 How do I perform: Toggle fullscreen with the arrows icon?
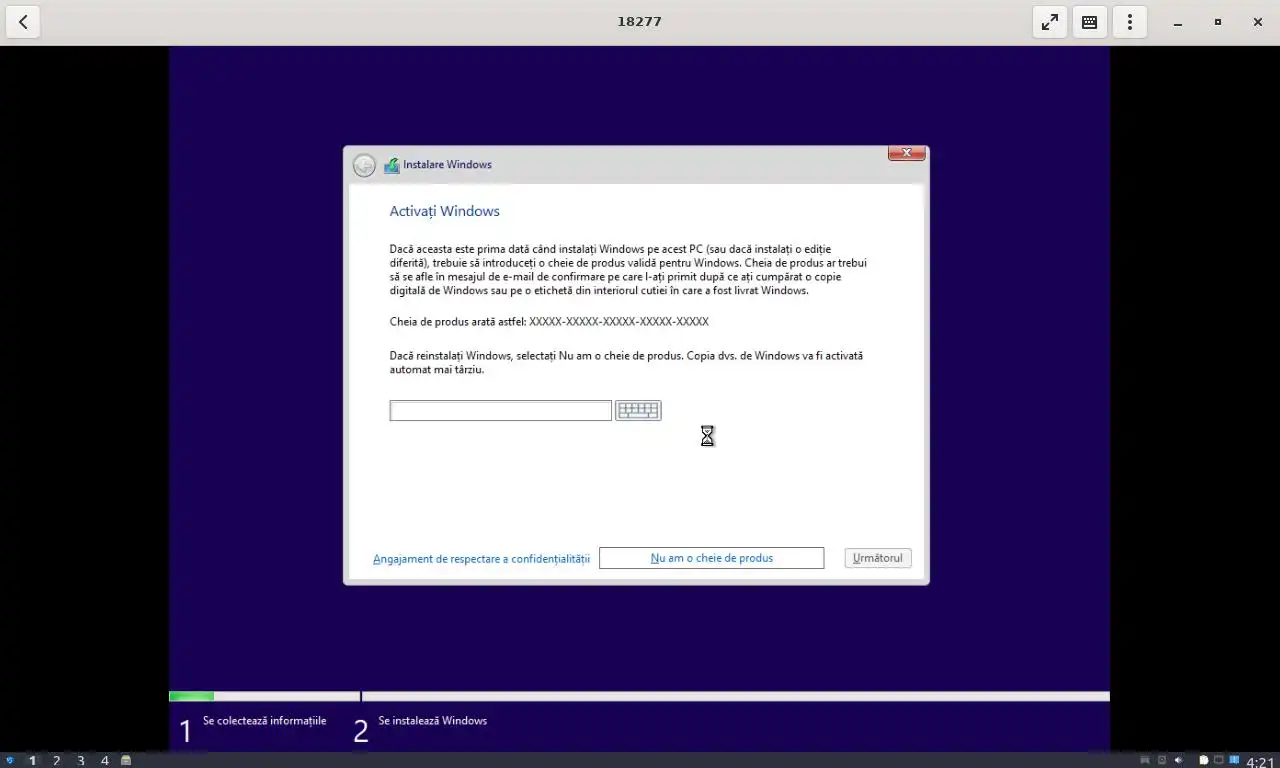pos(1049,22)
